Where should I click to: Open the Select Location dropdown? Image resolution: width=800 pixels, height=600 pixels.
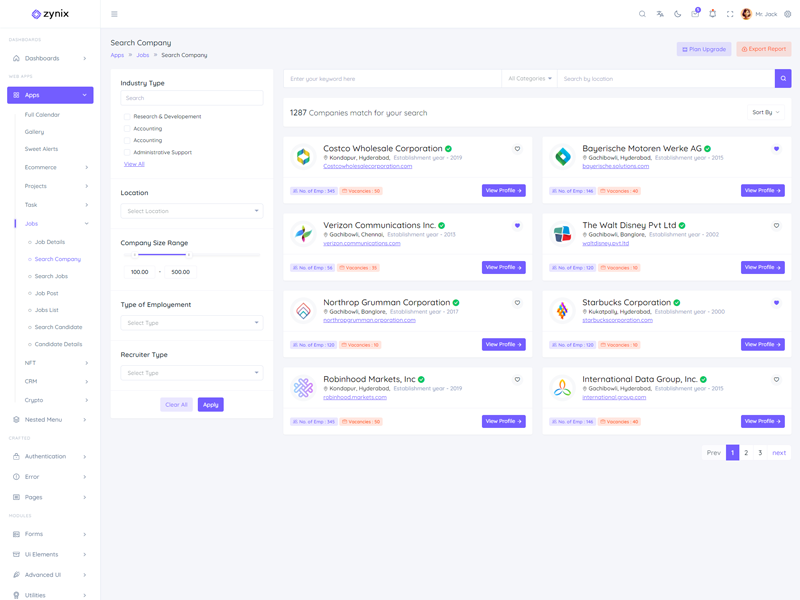tap(192, 211)
